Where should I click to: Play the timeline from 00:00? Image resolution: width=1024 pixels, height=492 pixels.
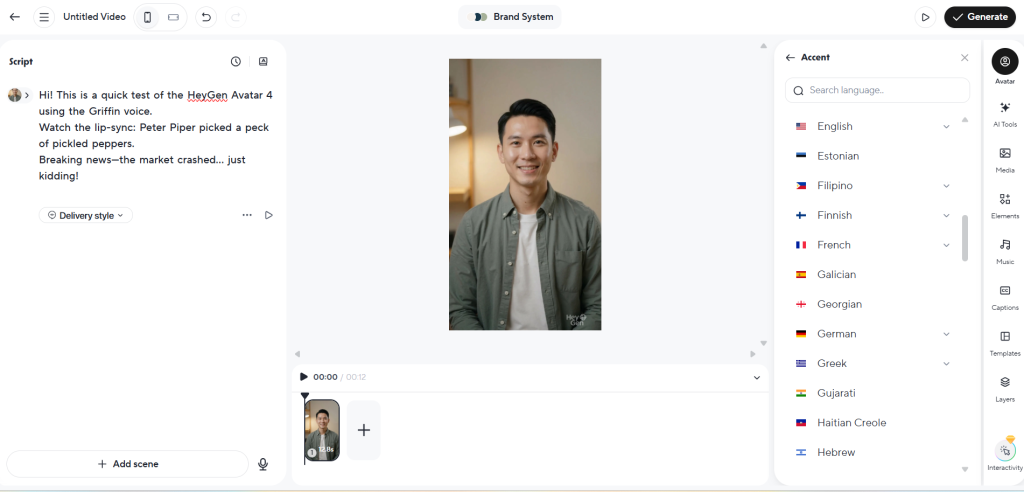click(x=304, y=377)
